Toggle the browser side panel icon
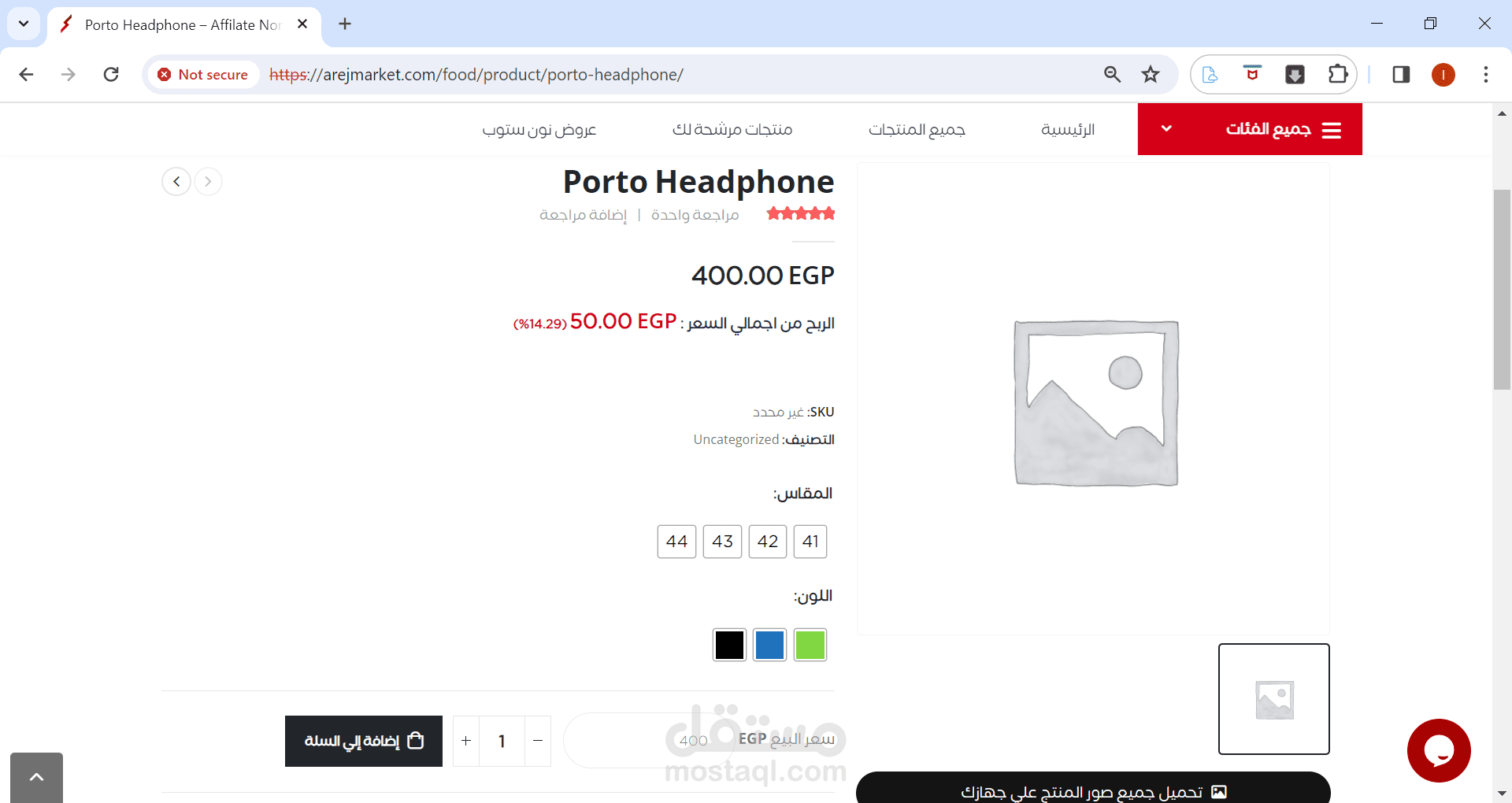This screenshot has height=803, width=1512. pyautogui.click(x=1401, y=75)
